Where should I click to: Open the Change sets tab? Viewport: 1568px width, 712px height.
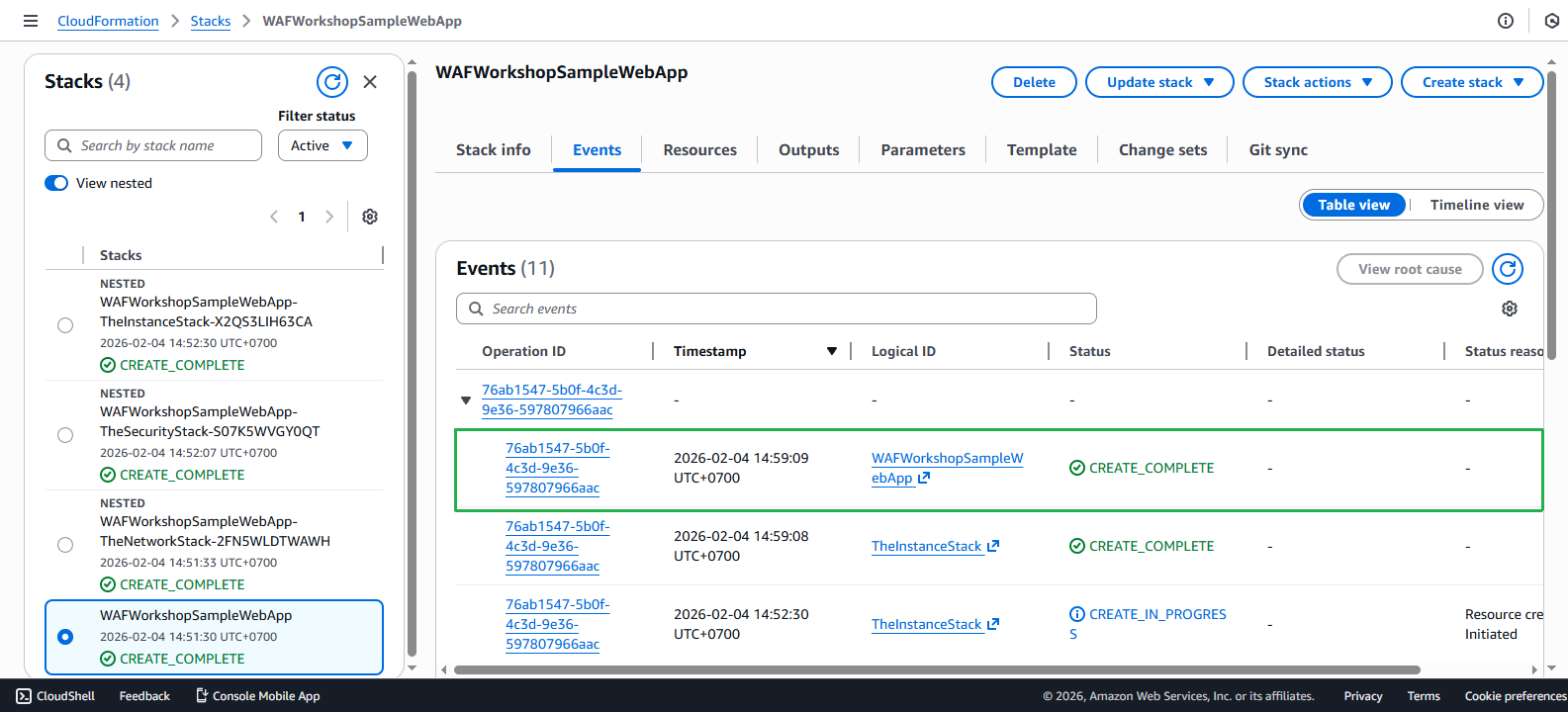(x=1162, y=150)
